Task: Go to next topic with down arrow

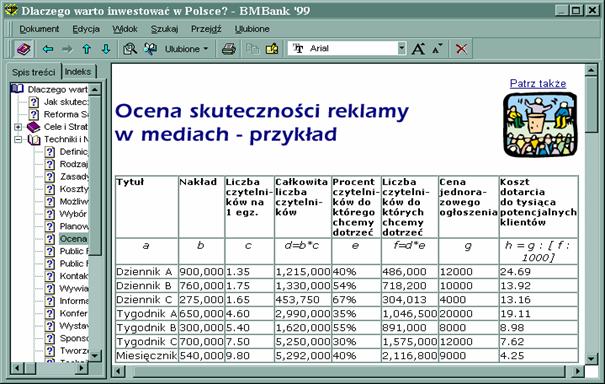Action: [x=106, y=49]
